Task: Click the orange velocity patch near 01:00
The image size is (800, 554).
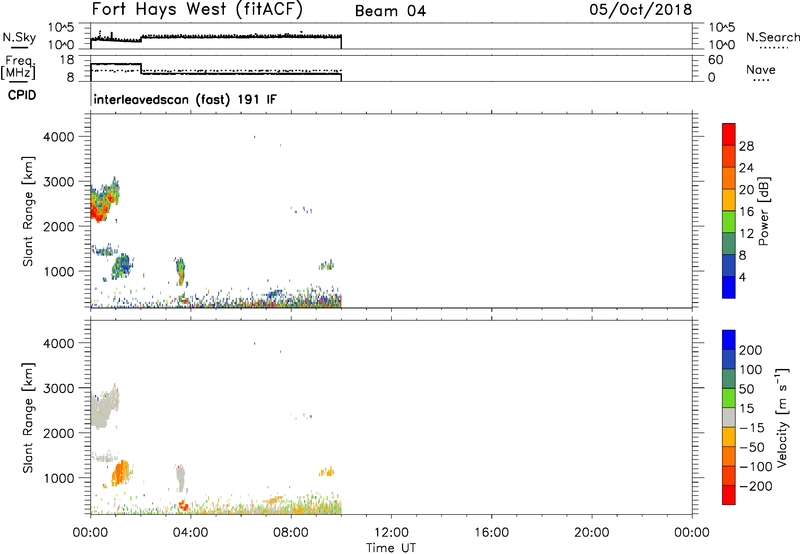Action: pos(120,473)
